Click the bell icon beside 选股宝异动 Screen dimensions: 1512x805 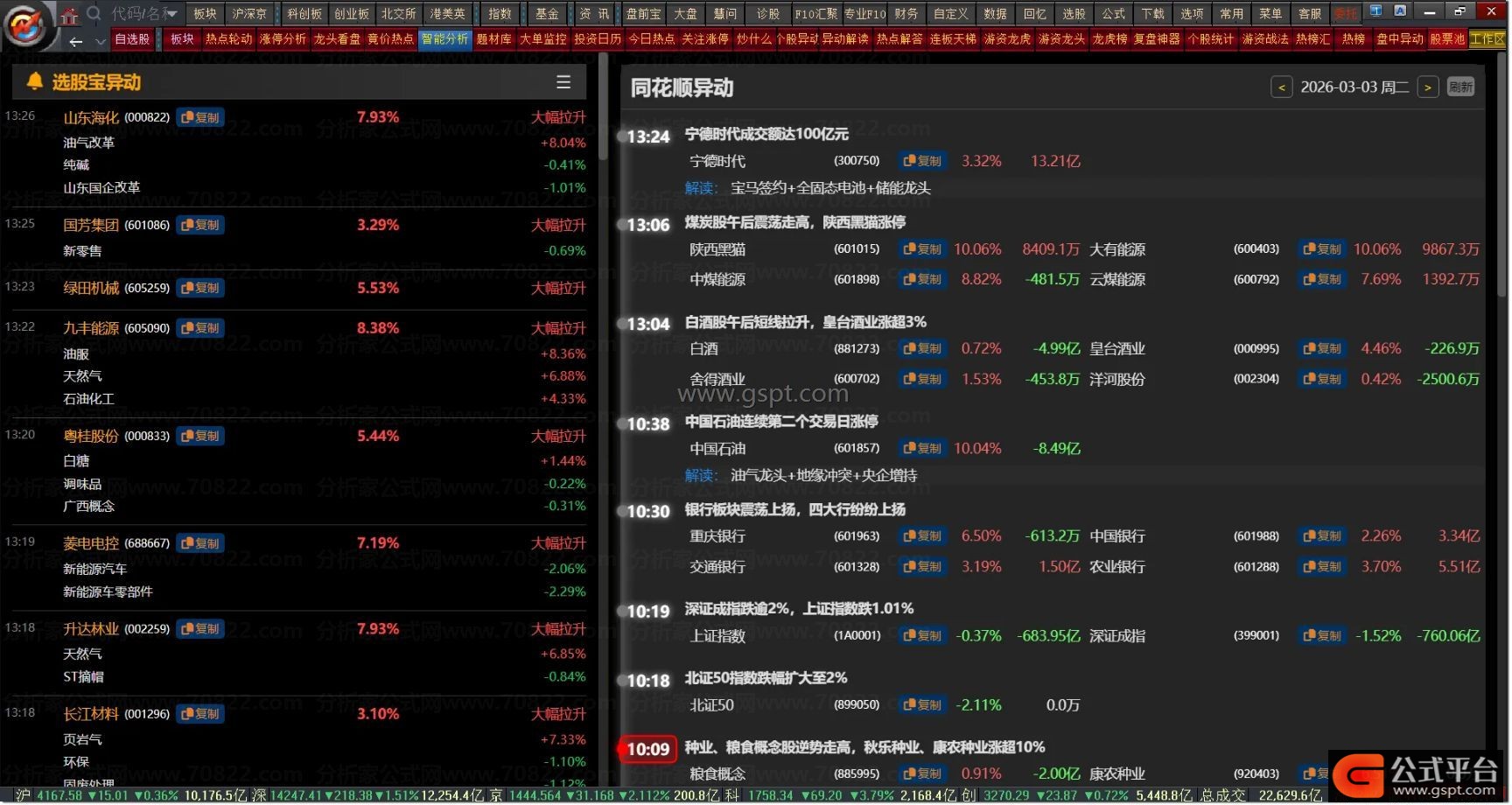[x=34, y=81]
